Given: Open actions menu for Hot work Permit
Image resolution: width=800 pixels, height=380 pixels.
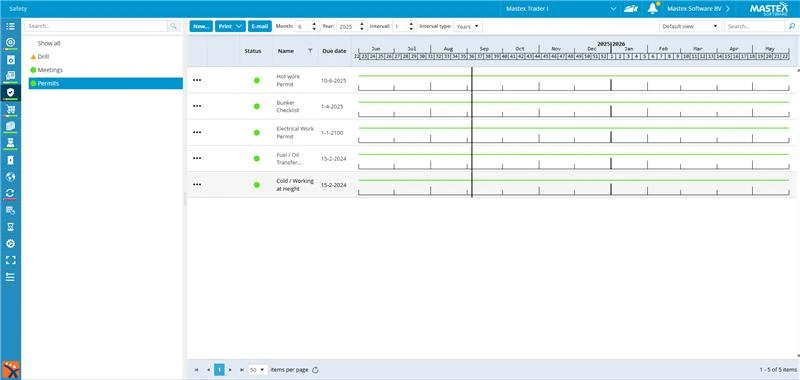Looking at the screenshot, I should (x=197, y=80).
